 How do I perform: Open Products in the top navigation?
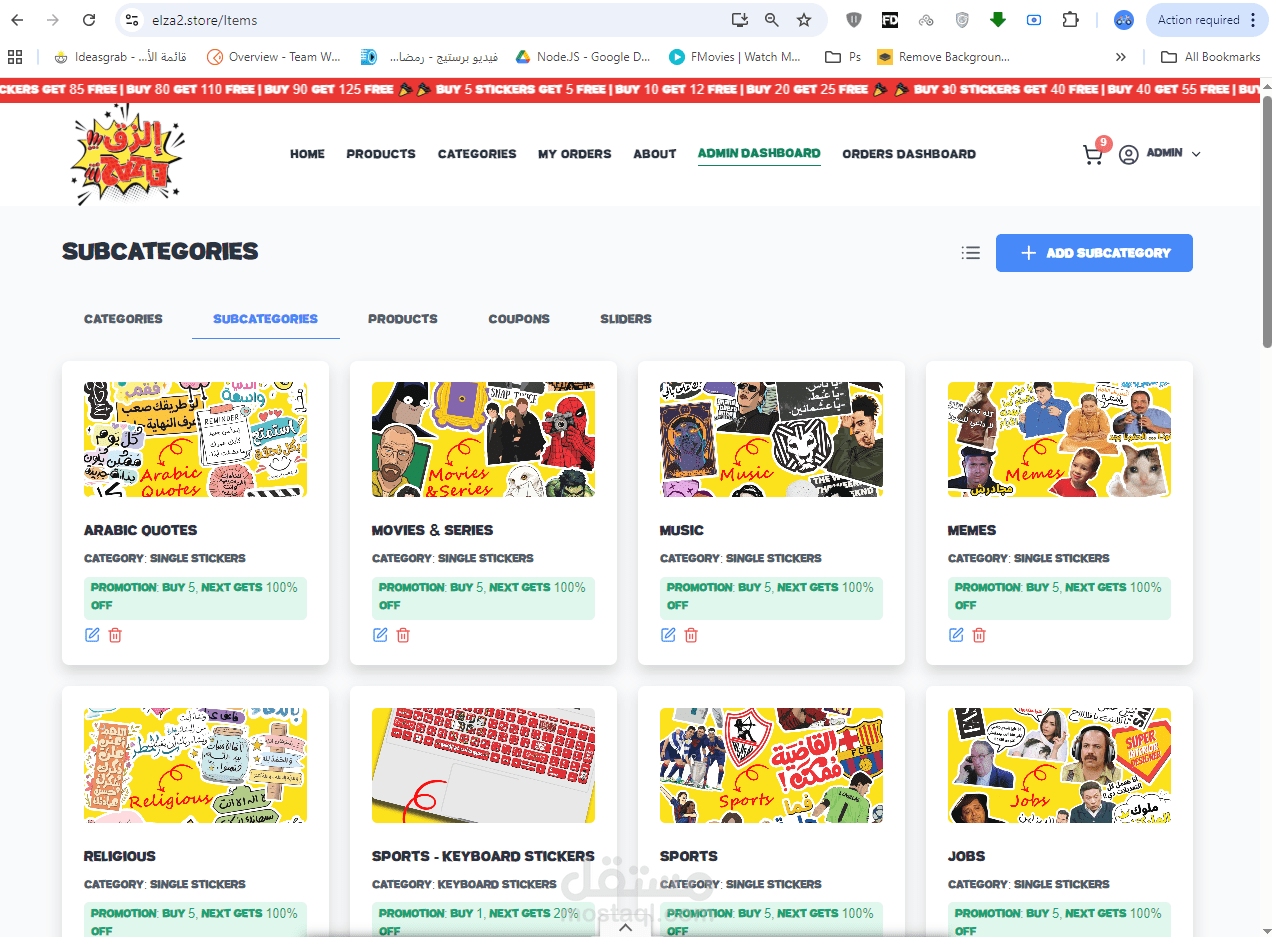(381, 154)
